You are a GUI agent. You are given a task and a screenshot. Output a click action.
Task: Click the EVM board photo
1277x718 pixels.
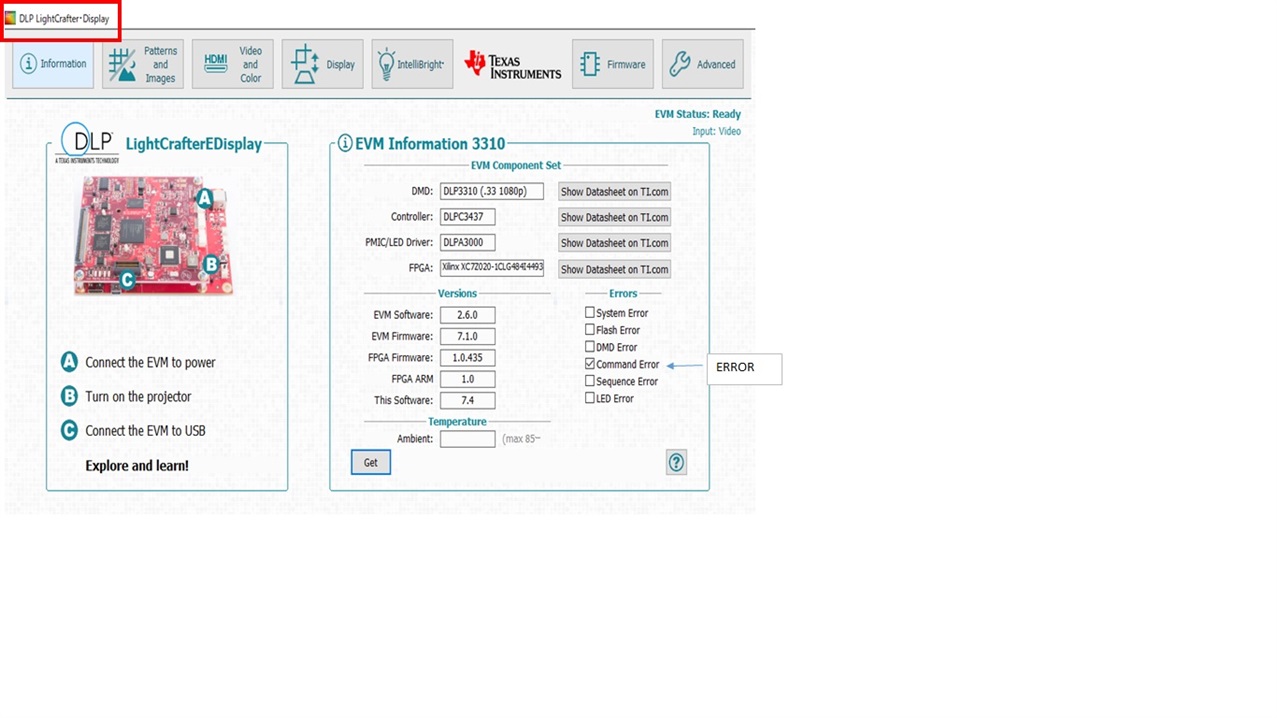pyautogui.click(x=152, y=235)
